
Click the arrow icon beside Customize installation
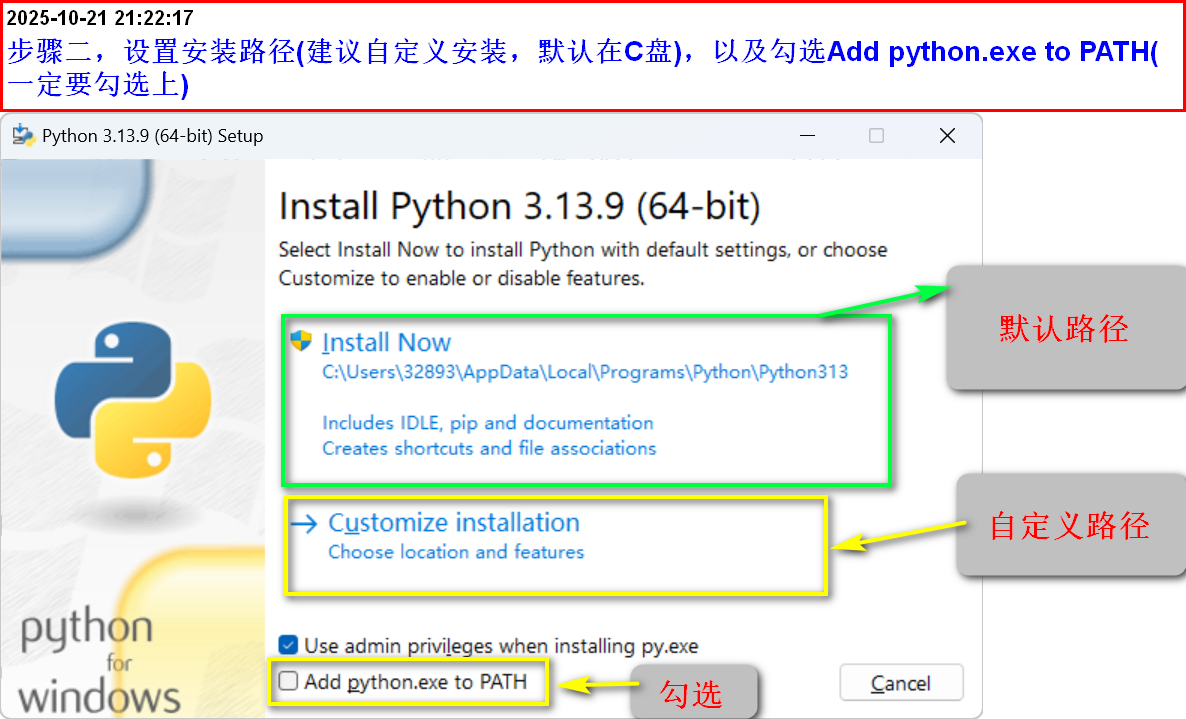click(304, 523)
